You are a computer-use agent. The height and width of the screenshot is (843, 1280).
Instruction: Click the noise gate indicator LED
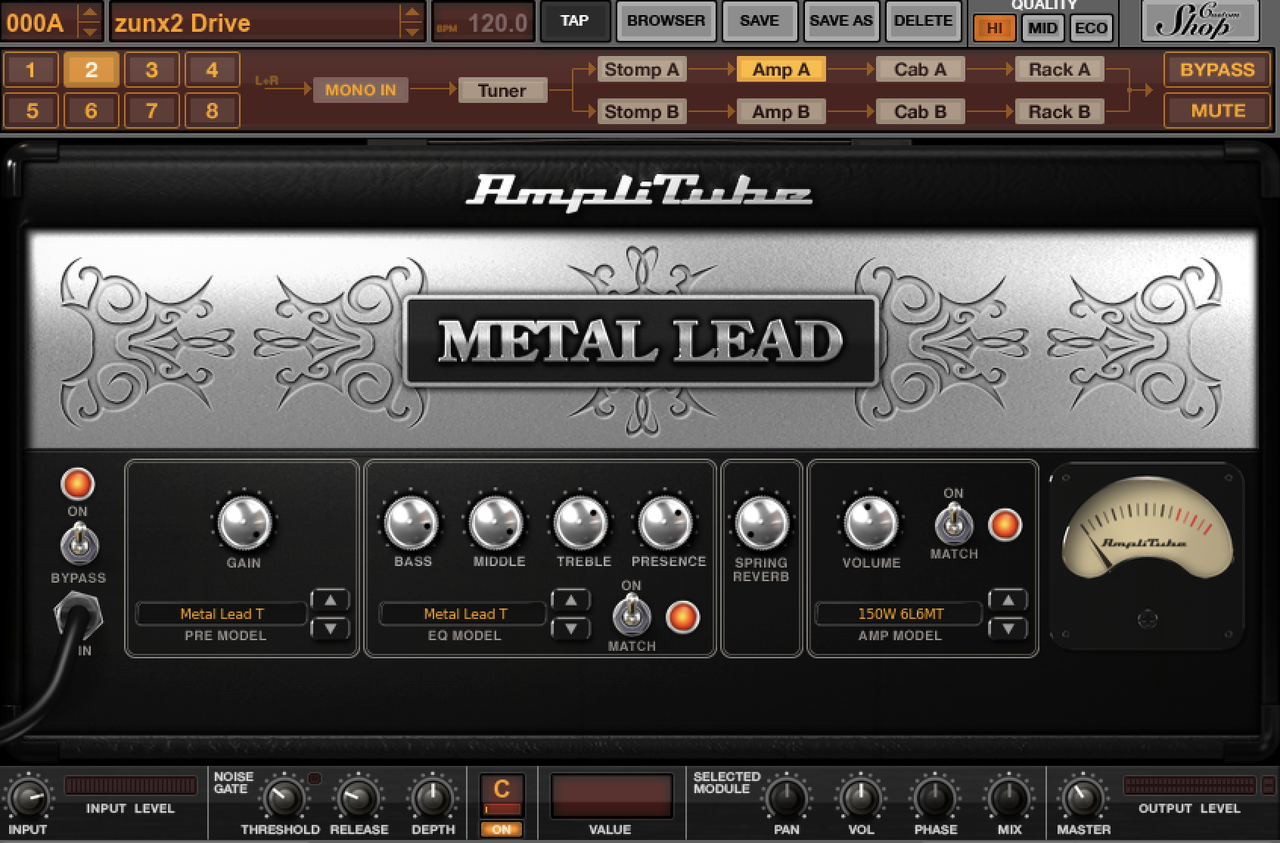click(315, 778)
